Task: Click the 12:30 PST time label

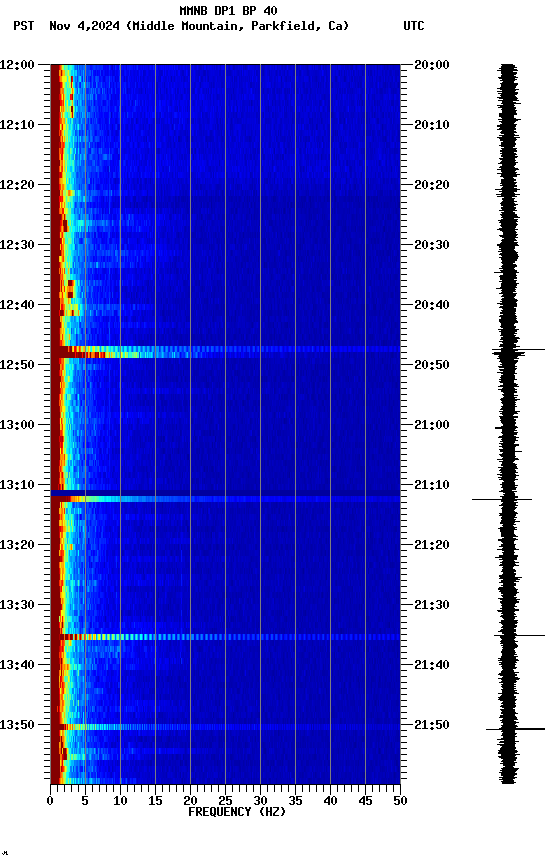Action: tap(17, 245)
